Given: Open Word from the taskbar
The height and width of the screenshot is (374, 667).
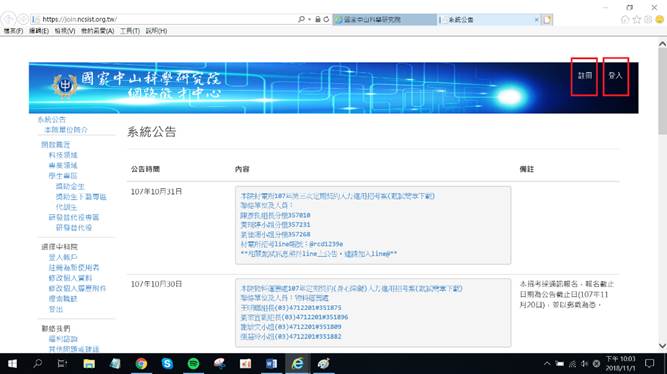Looking at the screenshot, I should (x=271, y=364).
